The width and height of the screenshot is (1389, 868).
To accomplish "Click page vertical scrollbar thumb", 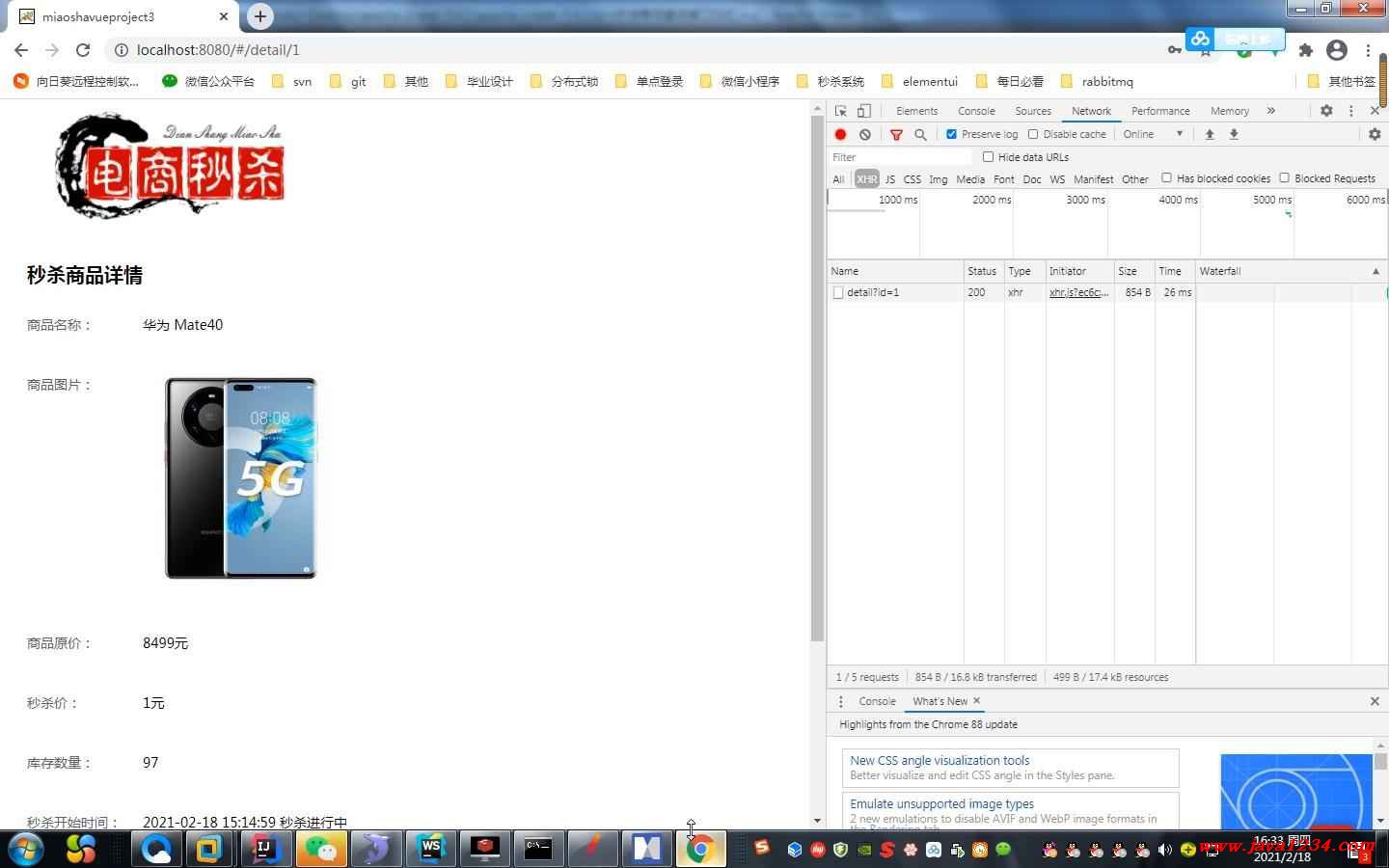I will coord(817,380).
